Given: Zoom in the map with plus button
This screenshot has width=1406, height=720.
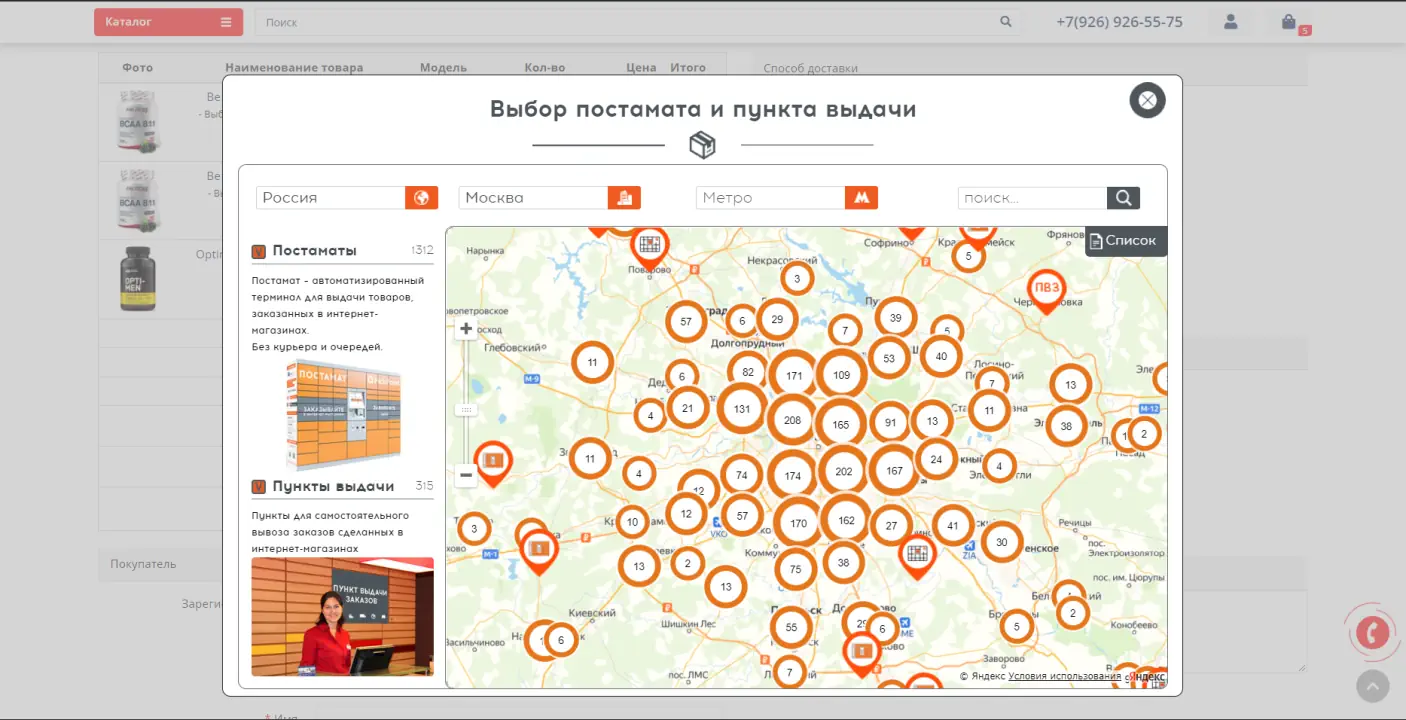Looking at the screenshot, I should coord(466,329).
